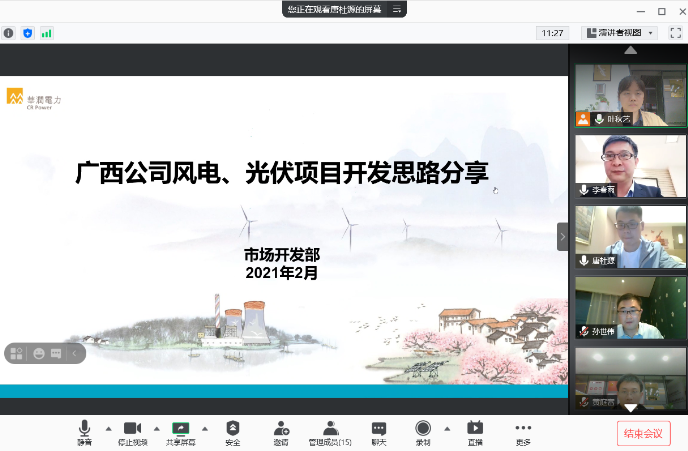Show previous participants with the up arrow
This screenshot has height=451, width=688.
[x=631, y=50]
